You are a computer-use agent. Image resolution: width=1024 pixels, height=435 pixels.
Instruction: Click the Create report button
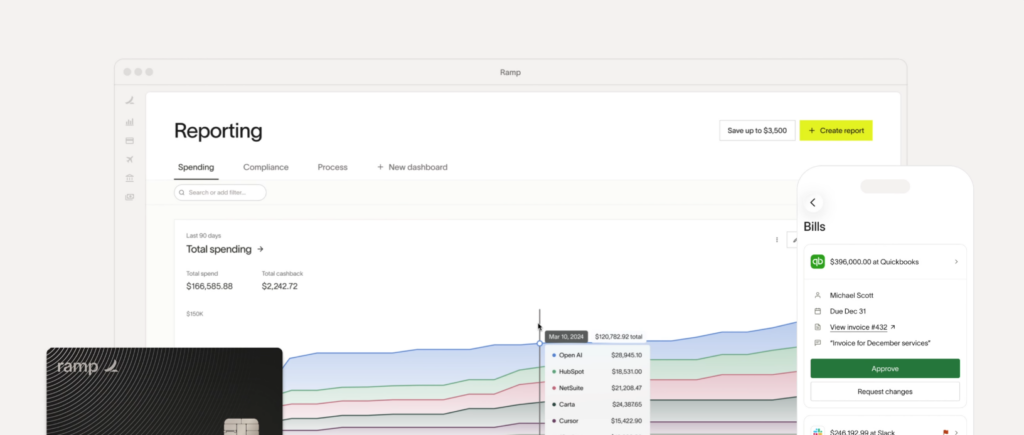(836, 131)
